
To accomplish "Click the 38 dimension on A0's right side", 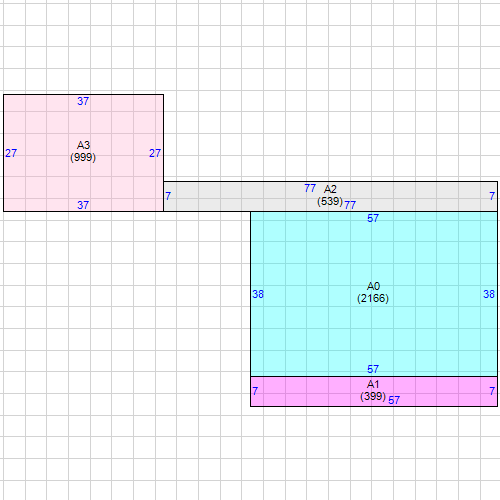I will coord(489,294).
